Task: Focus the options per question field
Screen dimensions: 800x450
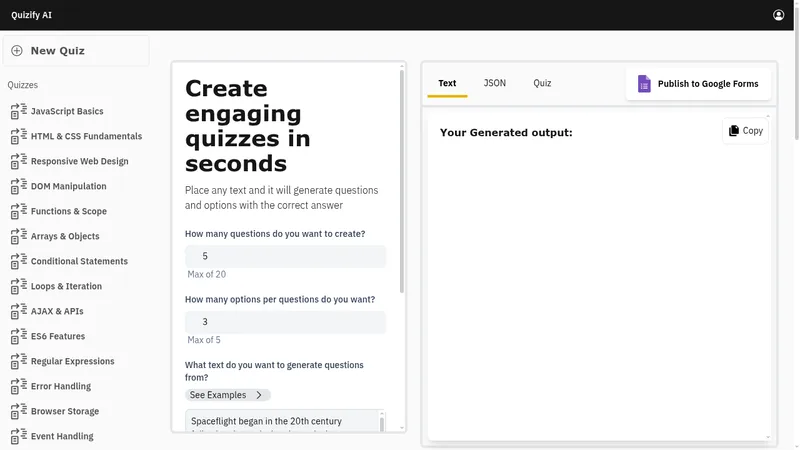Action: point(285,322)
